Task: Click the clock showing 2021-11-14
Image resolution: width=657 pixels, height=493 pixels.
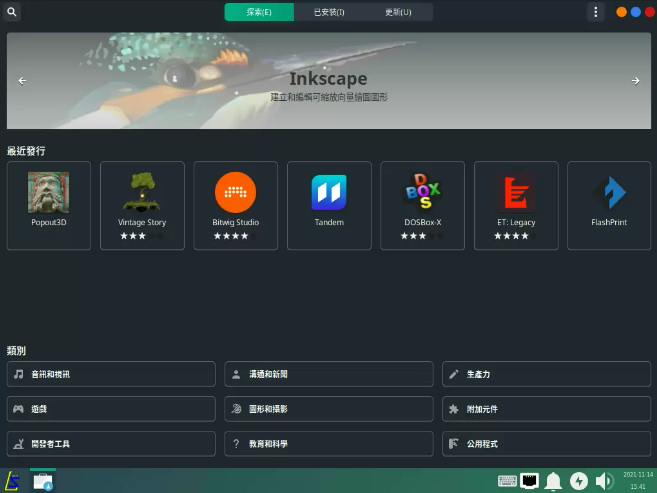Action: (638, 480)
